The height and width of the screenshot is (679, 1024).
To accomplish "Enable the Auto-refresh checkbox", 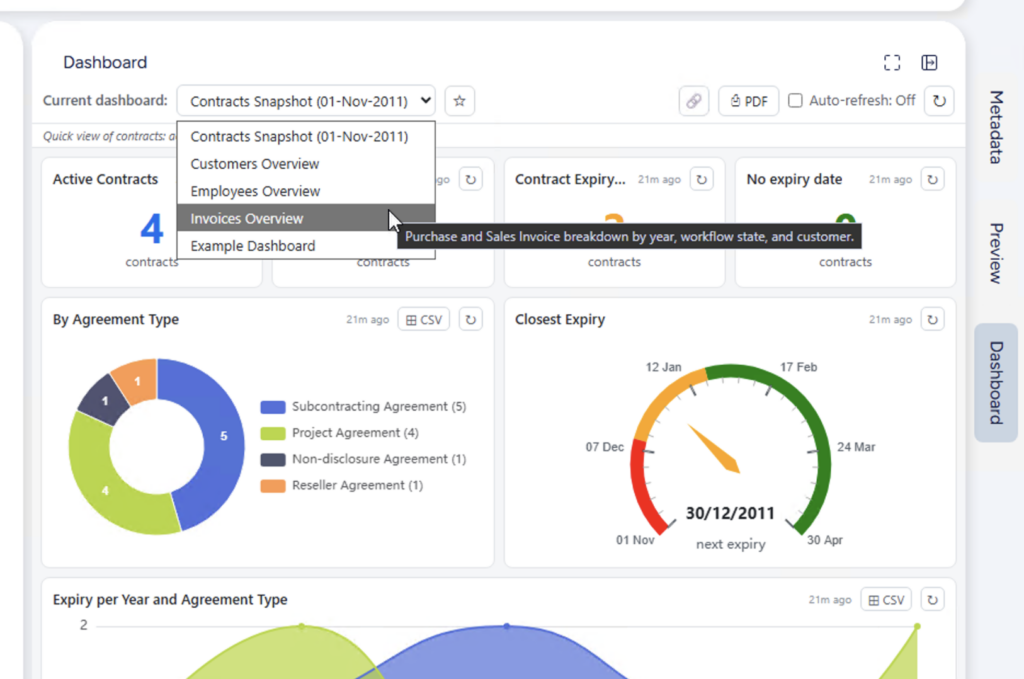I will coord(795,101).
